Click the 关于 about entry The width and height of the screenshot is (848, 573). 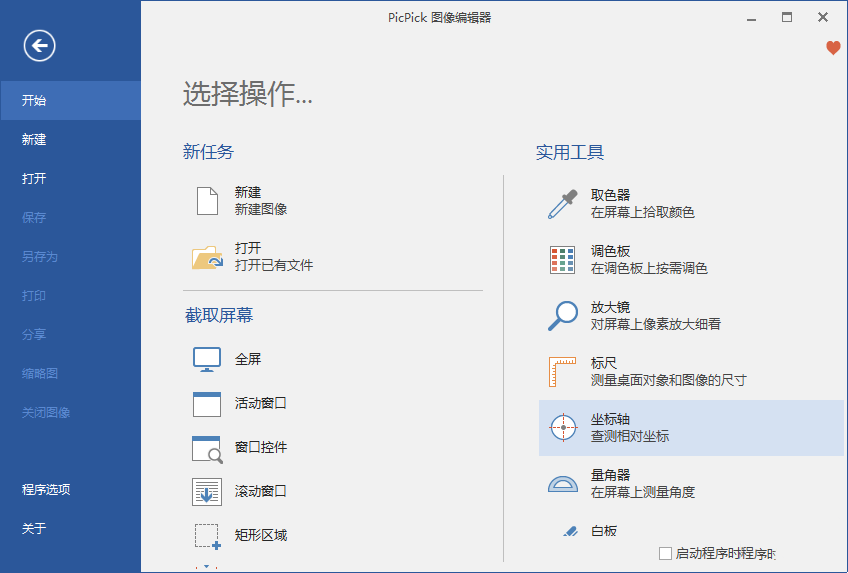(x=34, y=529)
